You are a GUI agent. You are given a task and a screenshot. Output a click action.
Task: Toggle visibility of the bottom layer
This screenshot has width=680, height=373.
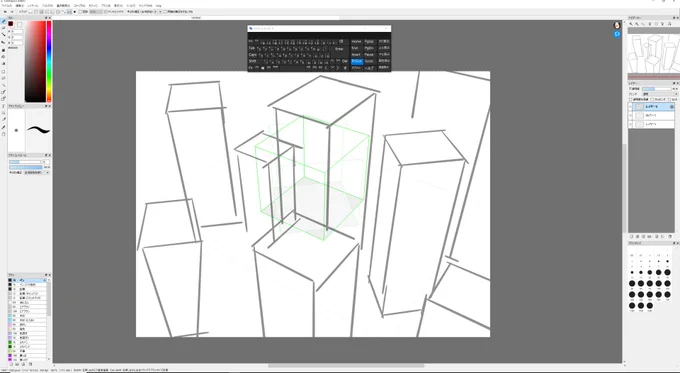tap(630, 124)
